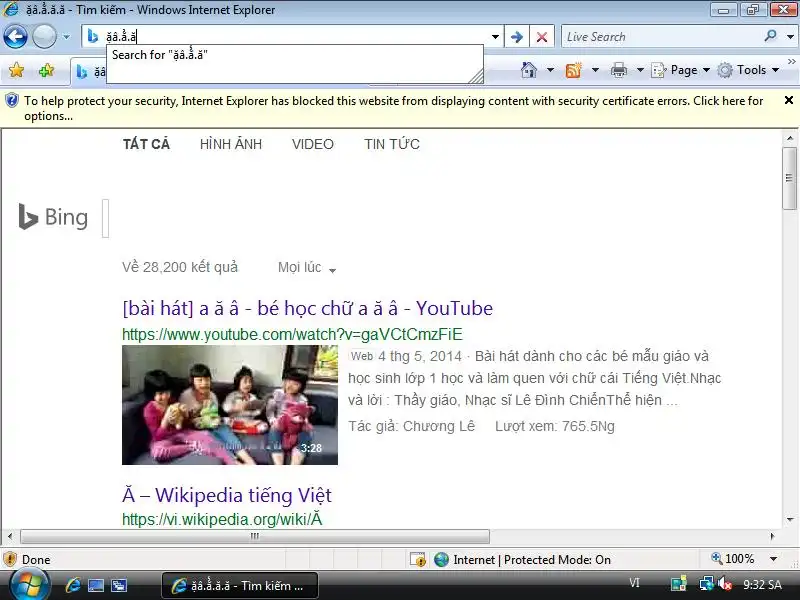Dismiss the information bar with X
The width and height of the screenshot is (800, 600).
789,101
